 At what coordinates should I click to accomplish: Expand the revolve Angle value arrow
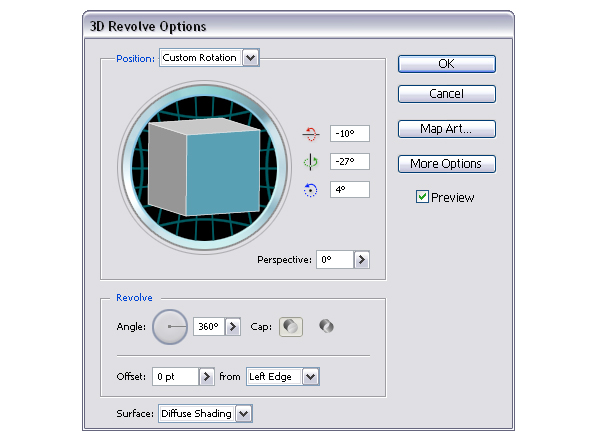pyautogui.click(x=233, y=326)
